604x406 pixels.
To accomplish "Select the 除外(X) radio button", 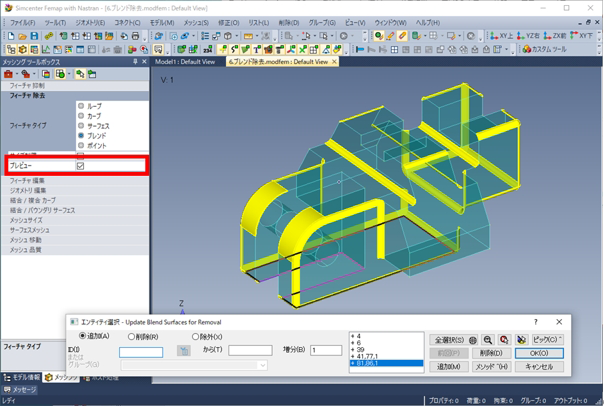I will [195, 337].
